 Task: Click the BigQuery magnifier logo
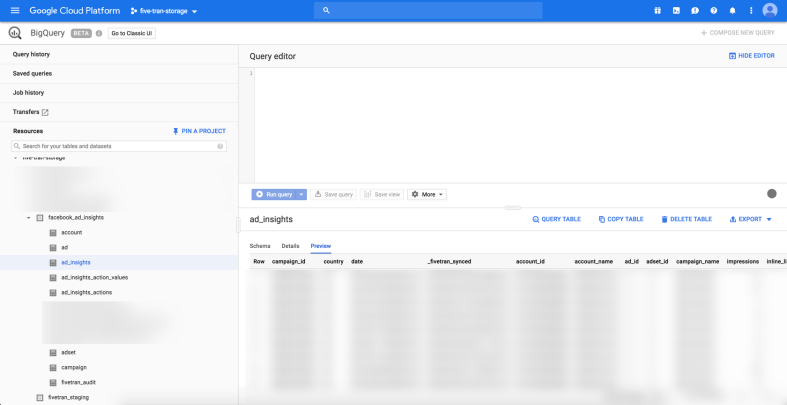[x=15, y=33]
